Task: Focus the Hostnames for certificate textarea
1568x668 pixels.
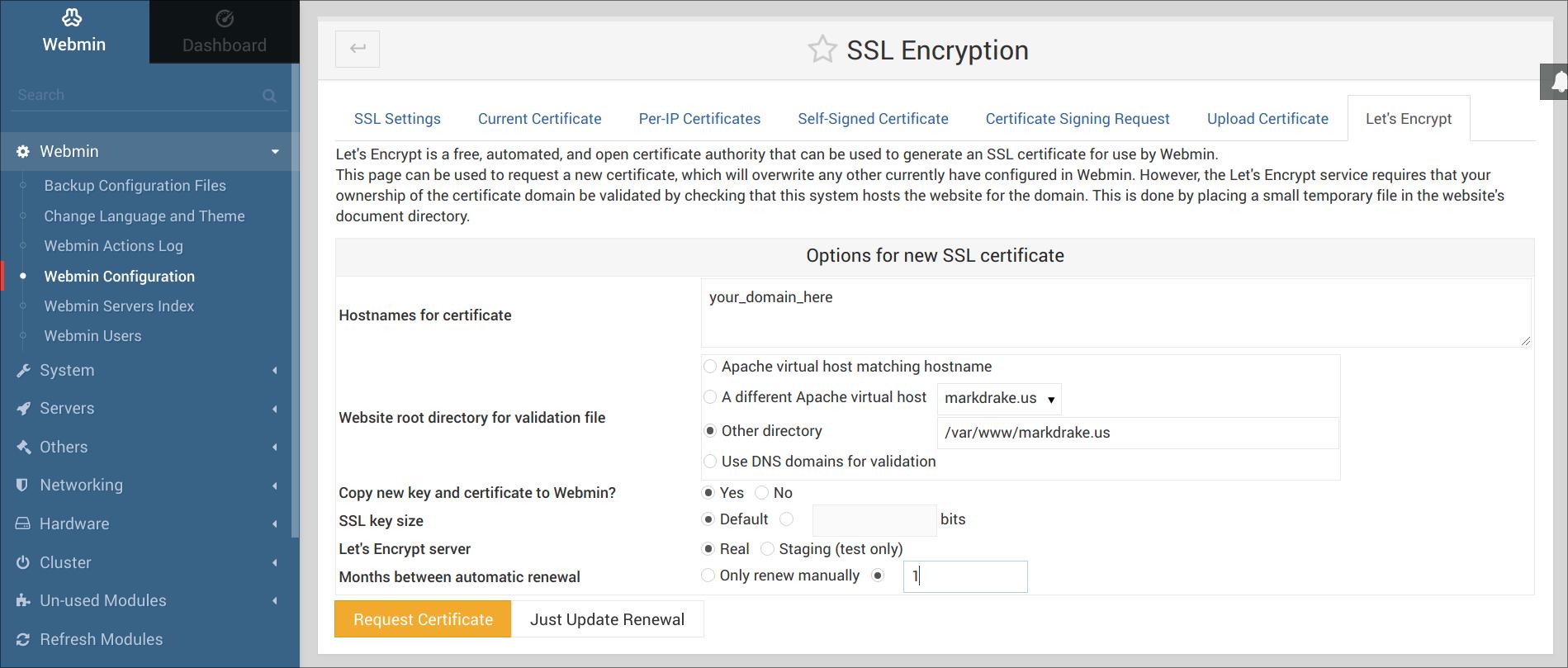Action: (1116, 313)
